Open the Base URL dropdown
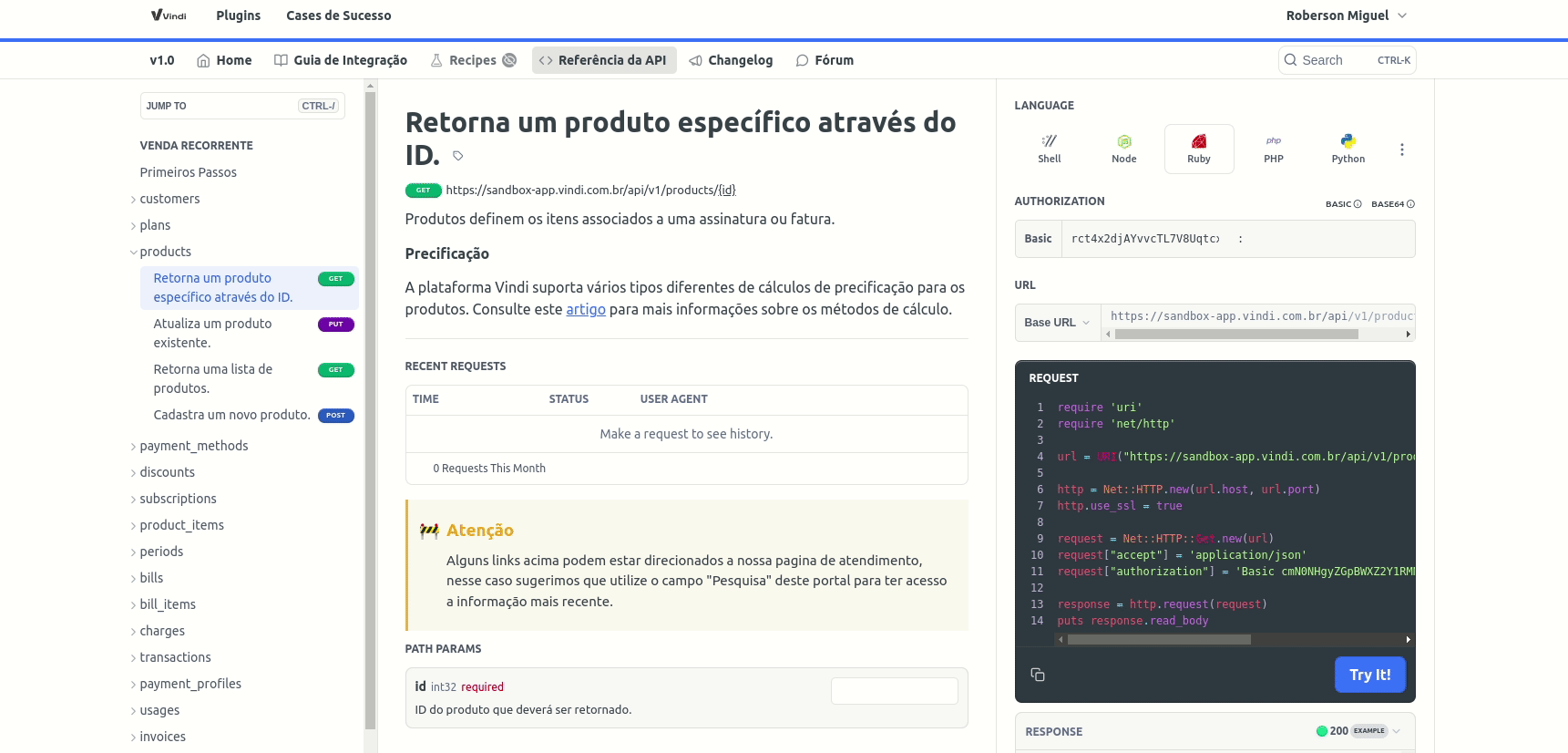This screenshot has width=1568, height=753. [x=1058, y=323]
